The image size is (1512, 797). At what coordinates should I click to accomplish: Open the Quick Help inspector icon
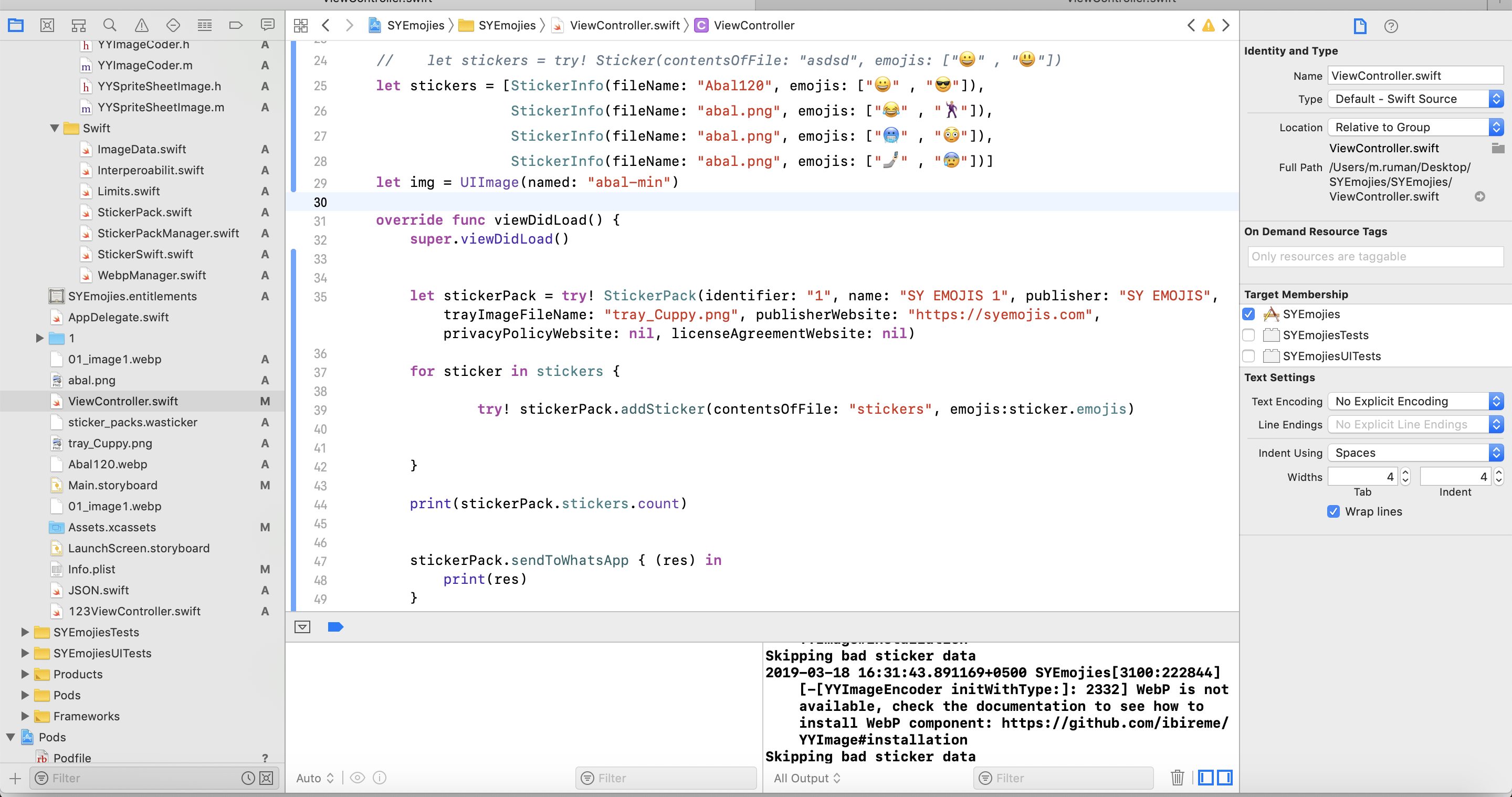[x=1391, y=26]
